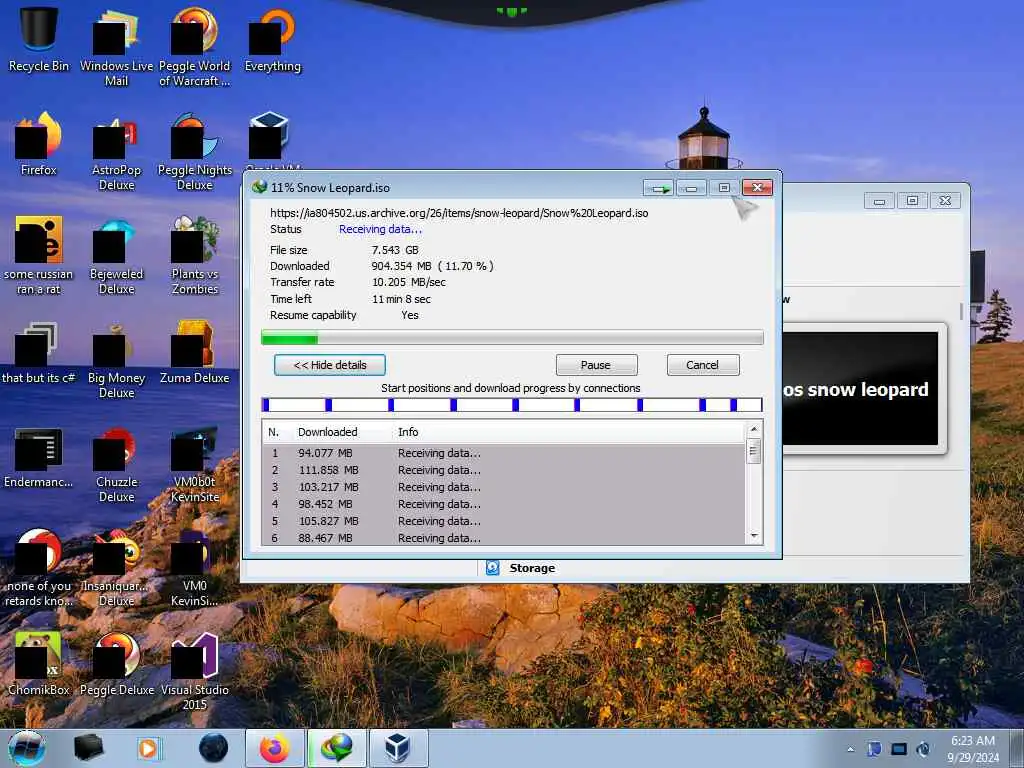The height and width of the screenshot is (768, 1024).
Task: Pause the Snow Leopard download
Action: coord(596,365)
